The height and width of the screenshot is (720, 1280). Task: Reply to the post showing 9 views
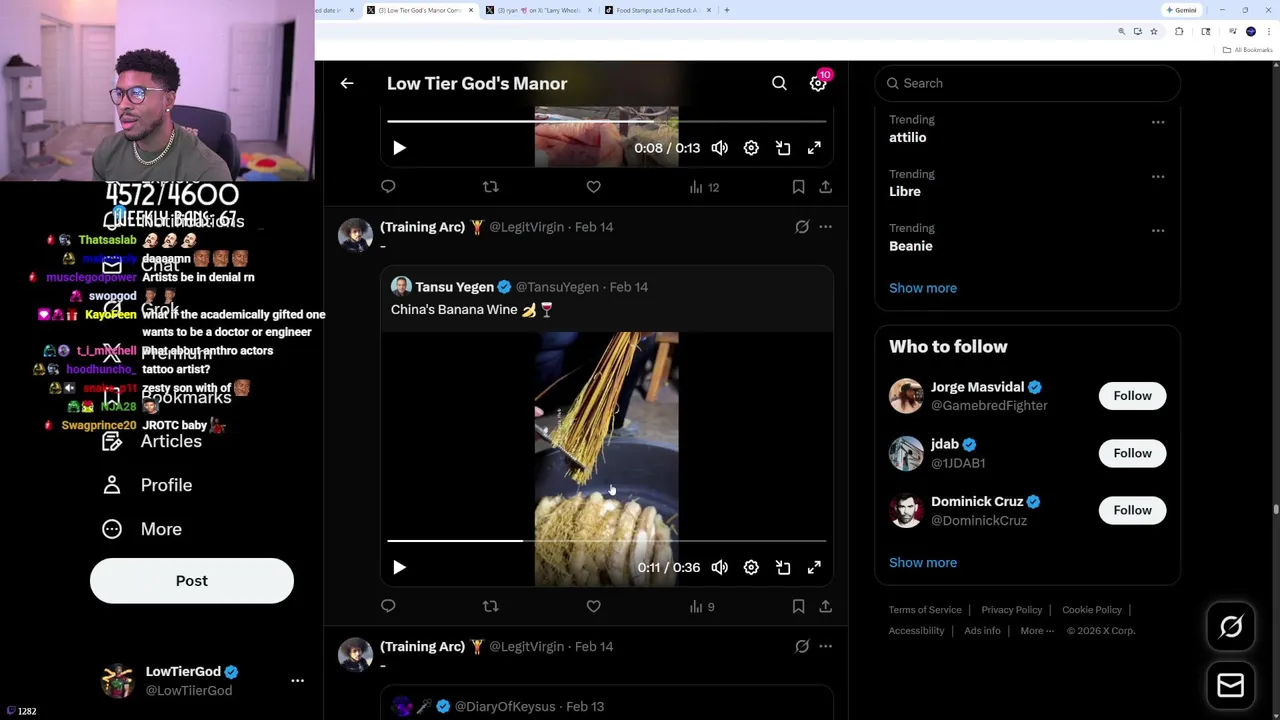pyautogui.click(x=388, y=605)
